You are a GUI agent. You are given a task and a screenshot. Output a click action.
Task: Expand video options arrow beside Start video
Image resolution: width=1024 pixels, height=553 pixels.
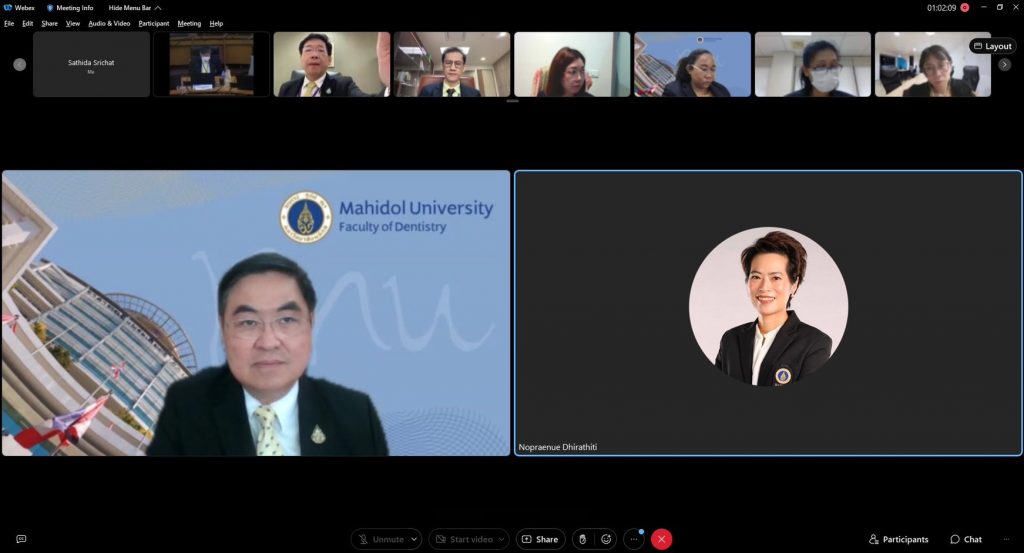[x=502, y=539]
